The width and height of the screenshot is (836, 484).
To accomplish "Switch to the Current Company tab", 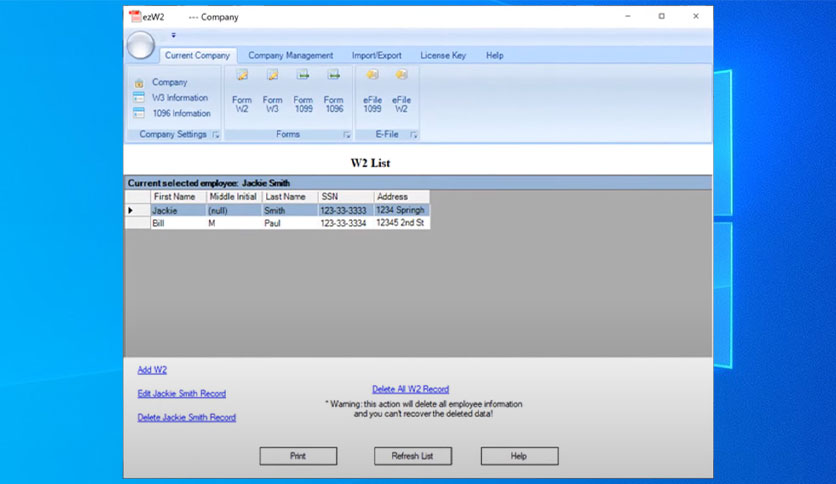I will tap(197, 55).
